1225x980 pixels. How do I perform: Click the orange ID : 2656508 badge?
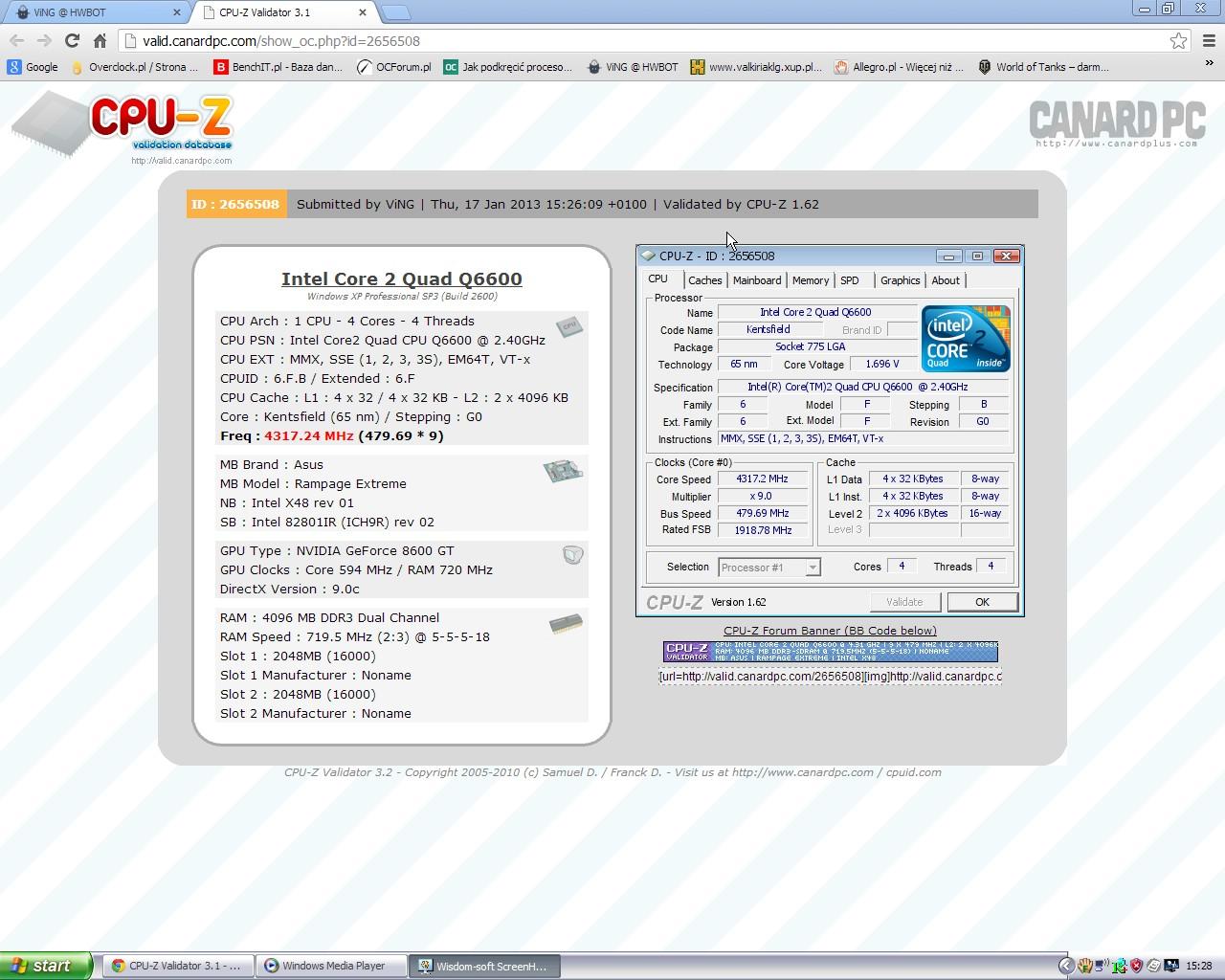[x=235, y=204]
